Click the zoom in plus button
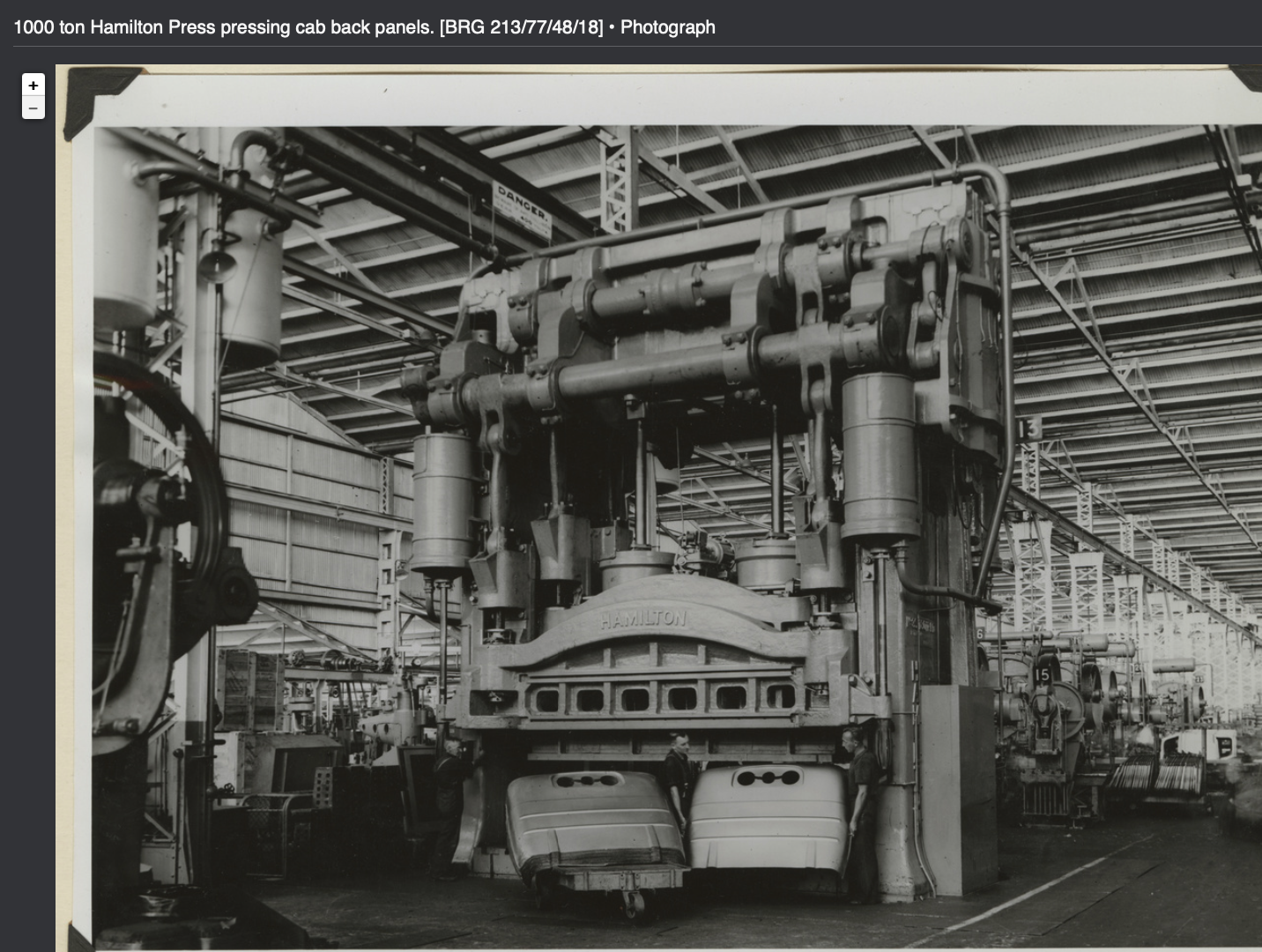This screenshot has width=1262, height=952. (x=33, y=86)
